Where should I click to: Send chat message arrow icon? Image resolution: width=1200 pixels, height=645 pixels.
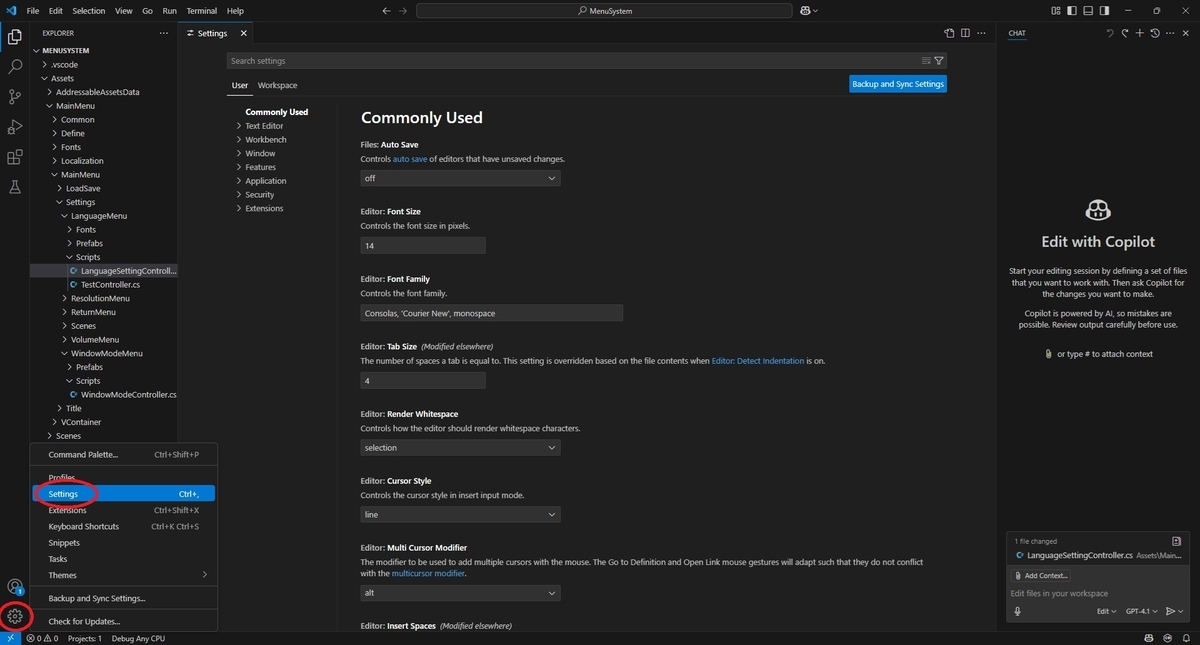tap(1170, 611)
